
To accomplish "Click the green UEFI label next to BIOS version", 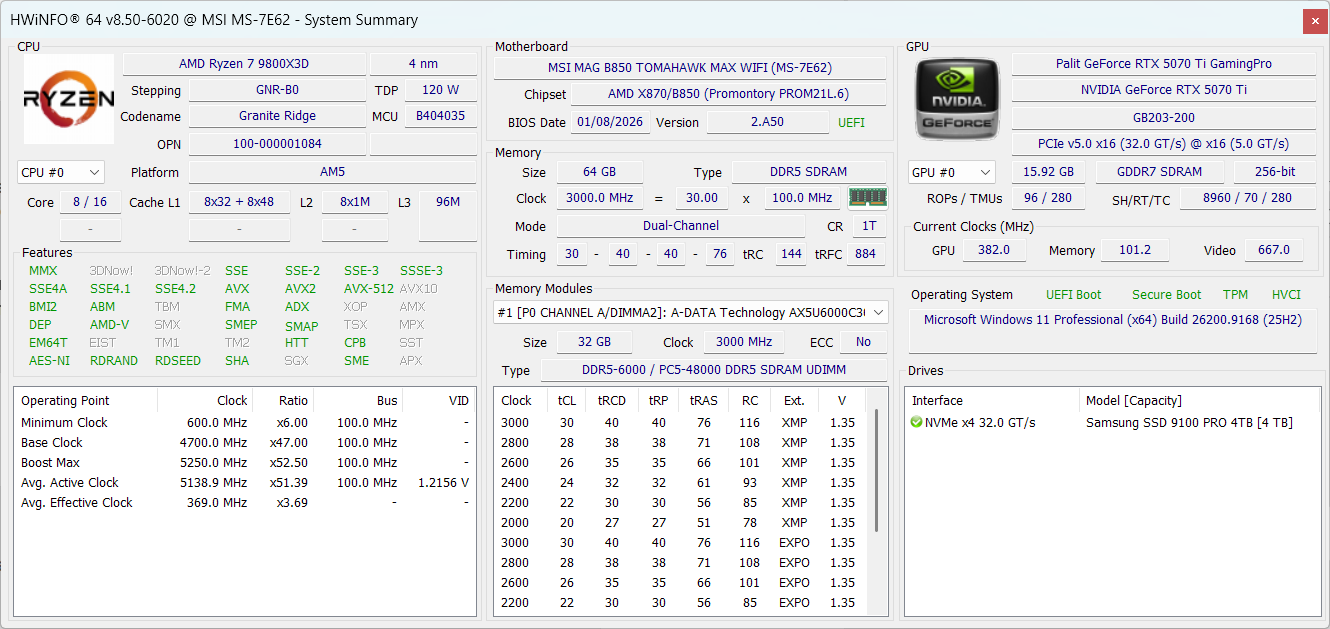I will click(x=851, y=123).
